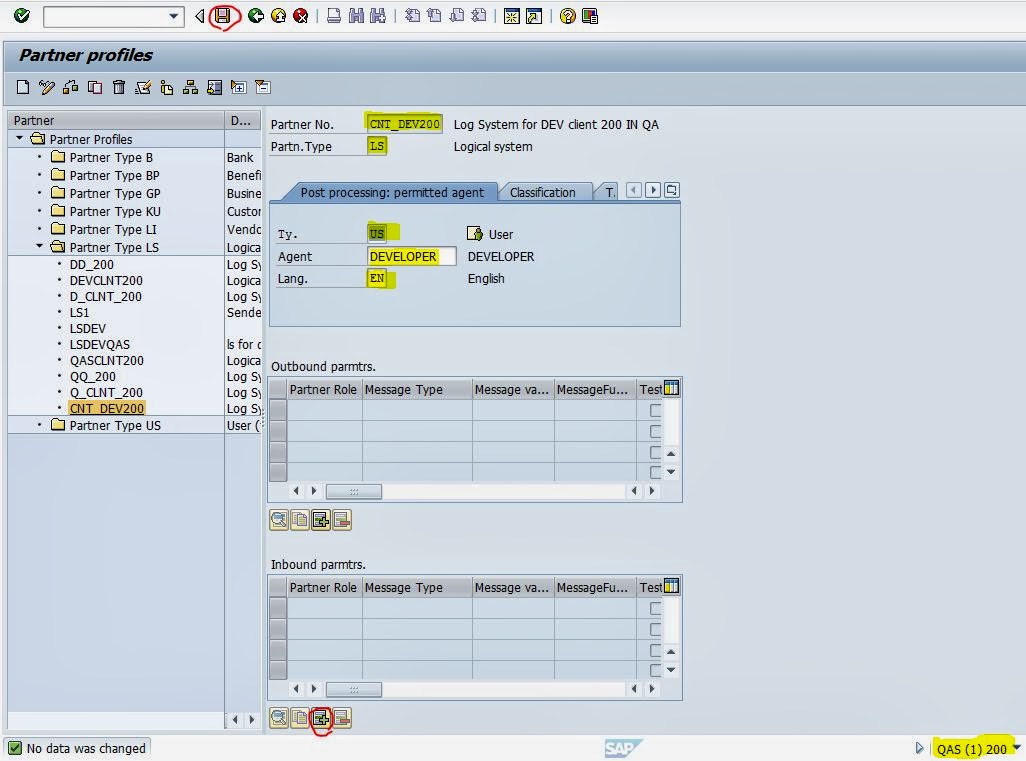
Task: Expand the Partner Type US folder
Action: (40, 425)
